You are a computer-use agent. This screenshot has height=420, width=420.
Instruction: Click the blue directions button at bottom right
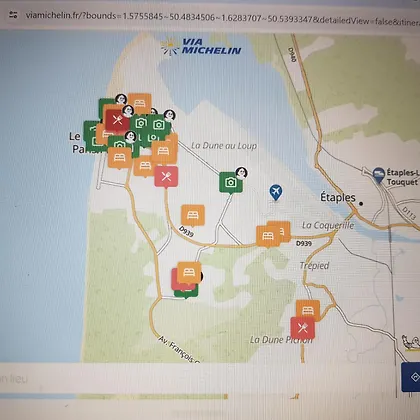411,377
